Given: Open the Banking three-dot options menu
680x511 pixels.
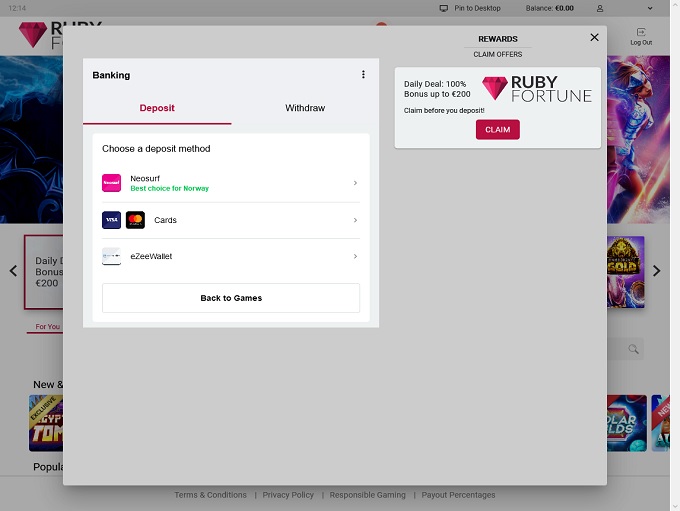Looking at the screenshot, I should pos(363,75).
